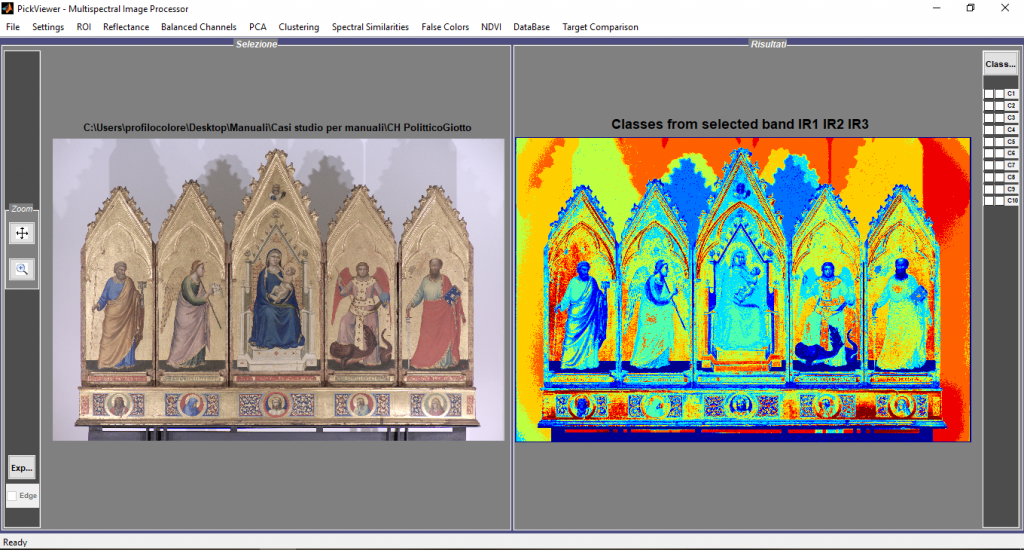
Task: Enable the Edge checkbox
Action: pyautogui.click(x=12, y=496)
